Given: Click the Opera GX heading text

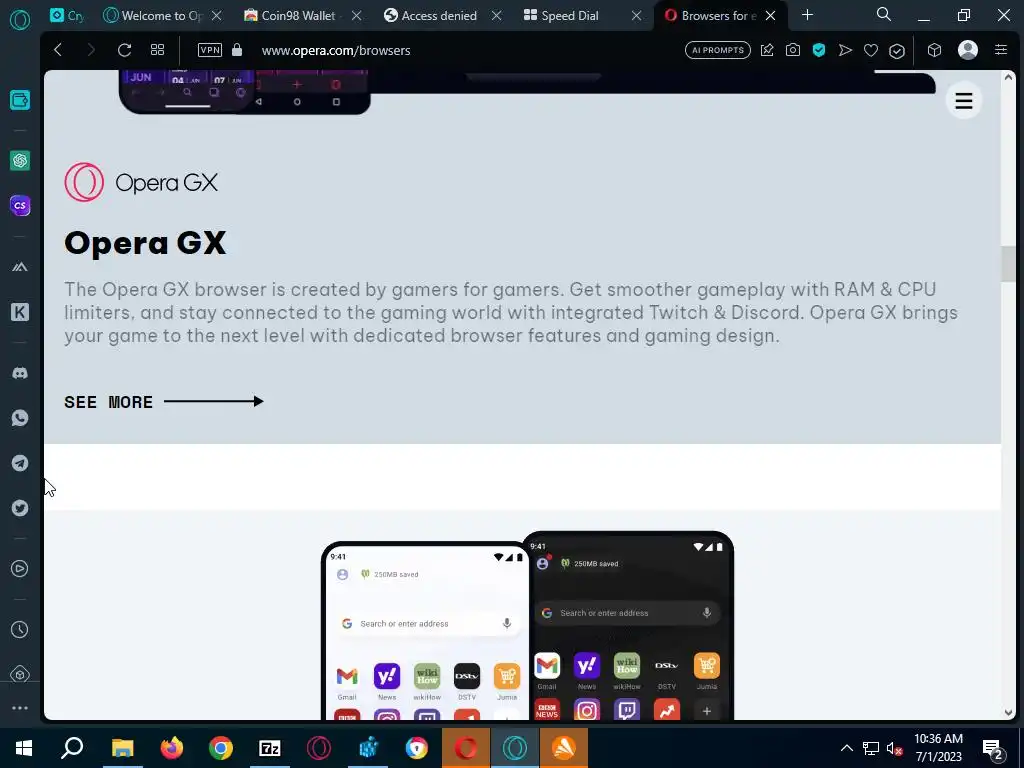Looking at the screenshot, I should click(x=145, y=243).
